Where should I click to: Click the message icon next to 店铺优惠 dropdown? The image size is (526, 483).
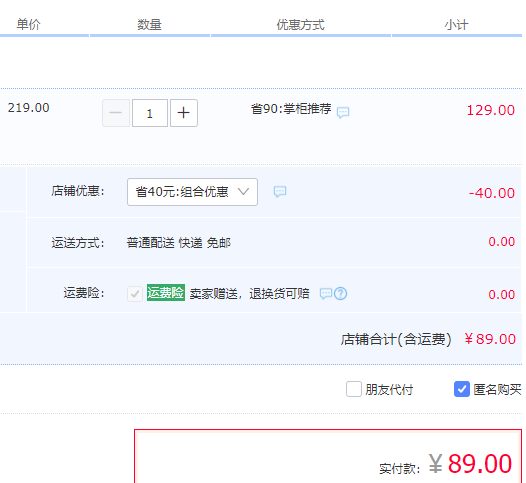[280, 192]
